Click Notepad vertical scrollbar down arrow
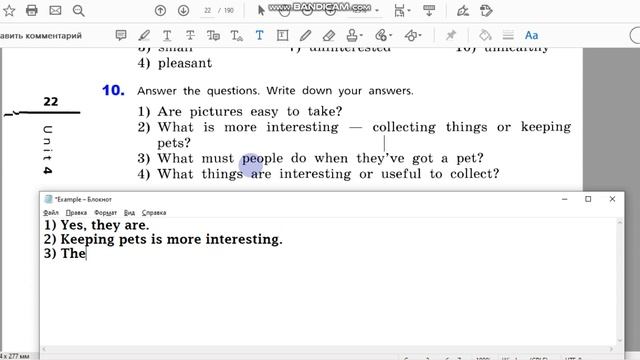 coord(620,340)
